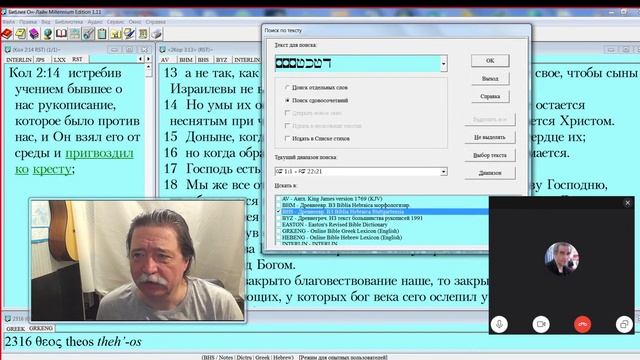Select 'Поиск словосочетаний' radio button
The width and height of the screenshot is (640, 360).
(287, 100)
